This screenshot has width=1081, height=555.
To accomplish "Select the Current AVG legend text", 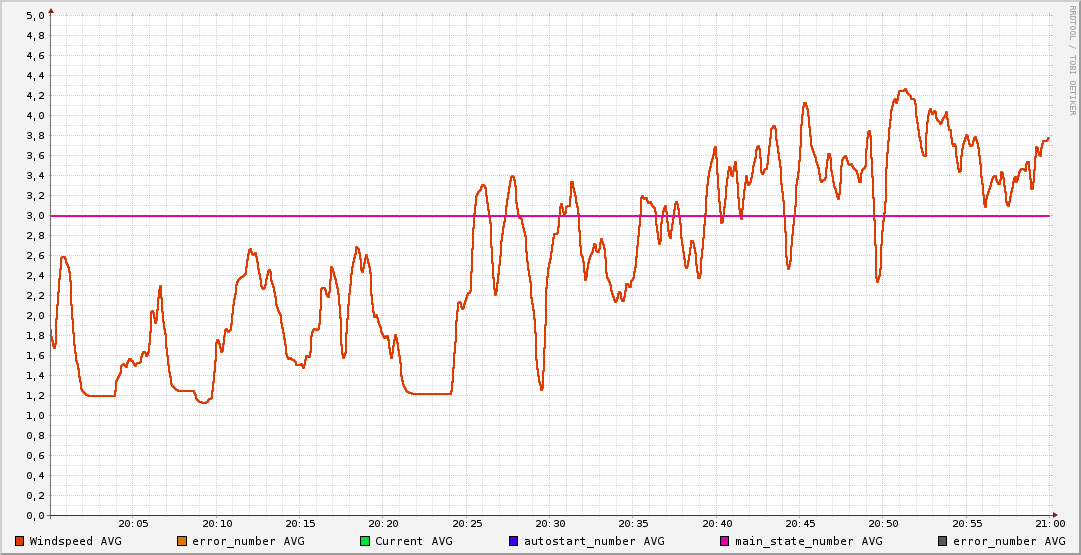I will (x=413, y=542).
